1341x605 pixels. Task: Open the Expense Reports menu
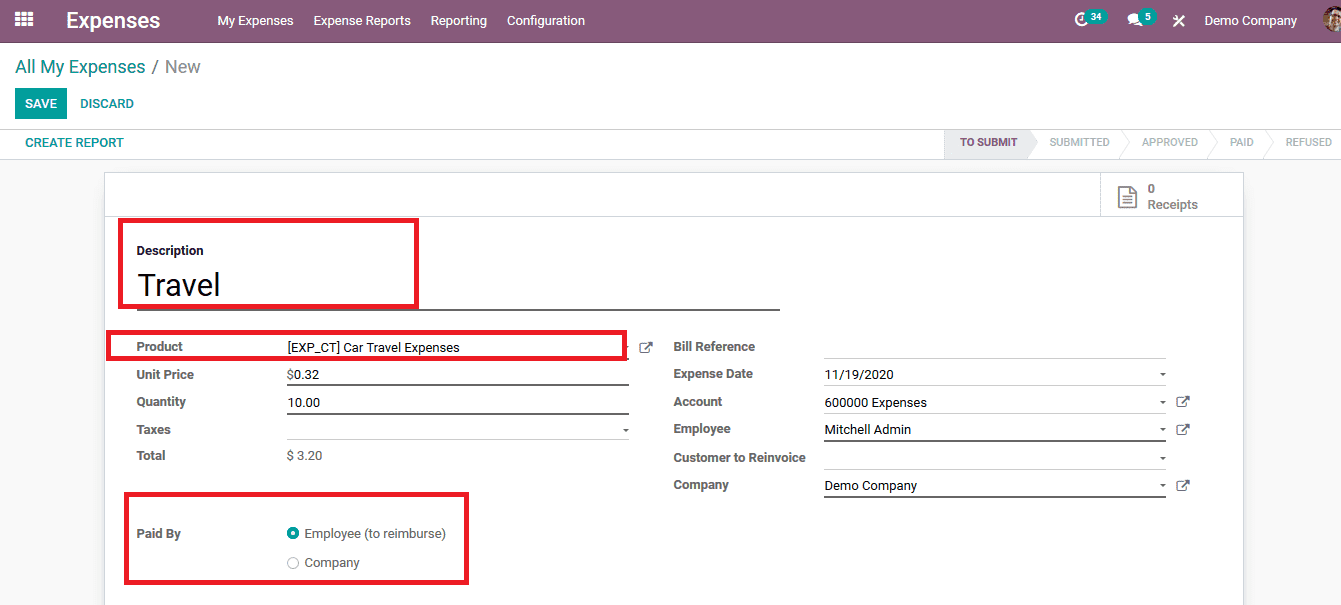(362, 20)
